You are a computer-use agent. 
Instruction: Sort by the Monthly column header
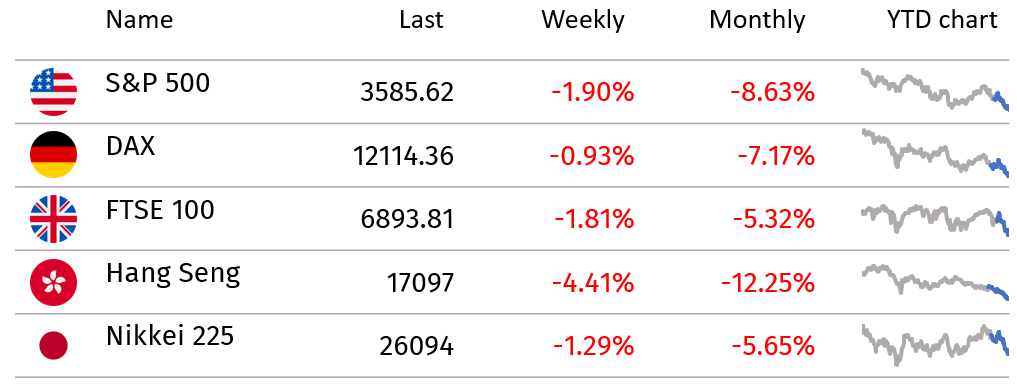click(757, 21)
